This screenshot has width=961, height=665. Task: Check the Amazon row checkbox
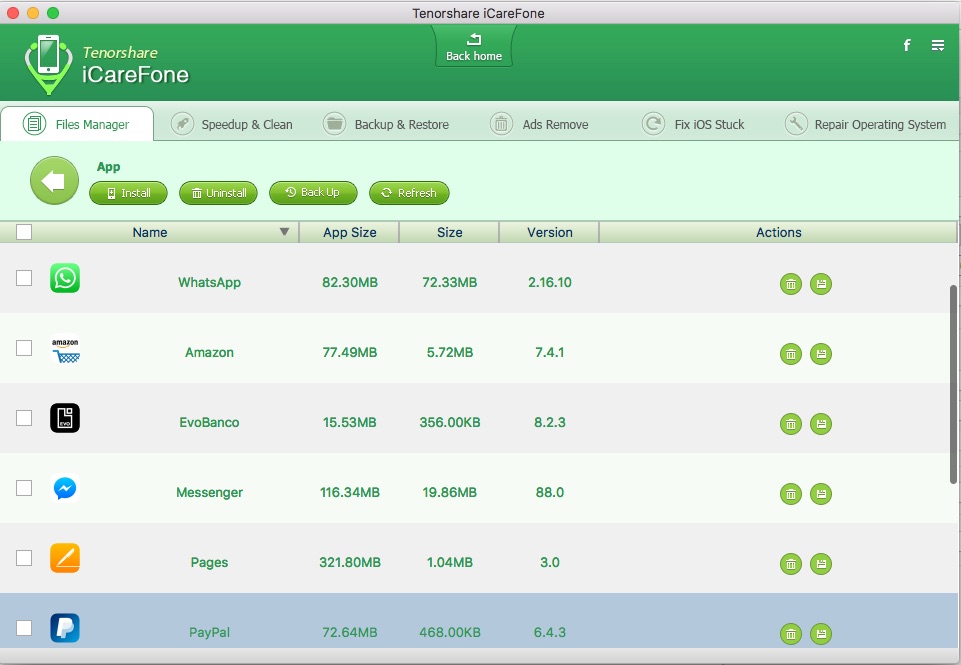pos(24,348)
